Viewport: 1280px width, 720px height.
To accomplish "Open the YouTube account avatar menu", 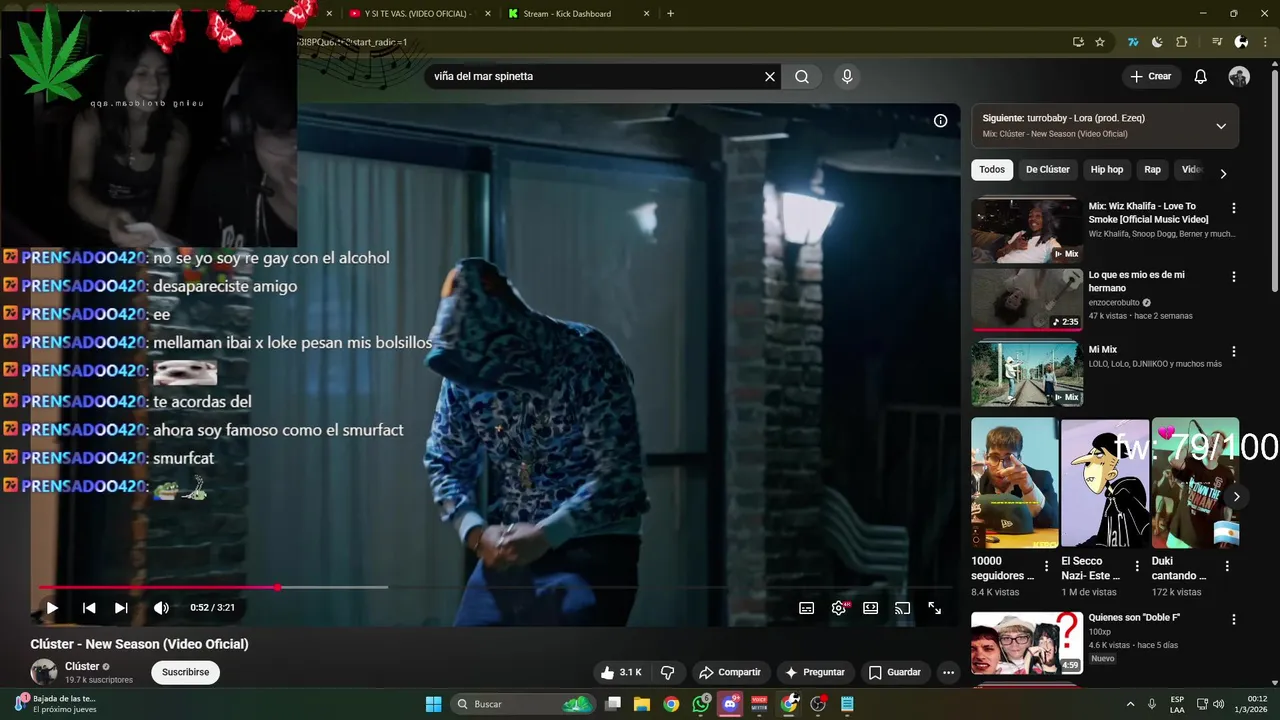I will pos(1239,76).
